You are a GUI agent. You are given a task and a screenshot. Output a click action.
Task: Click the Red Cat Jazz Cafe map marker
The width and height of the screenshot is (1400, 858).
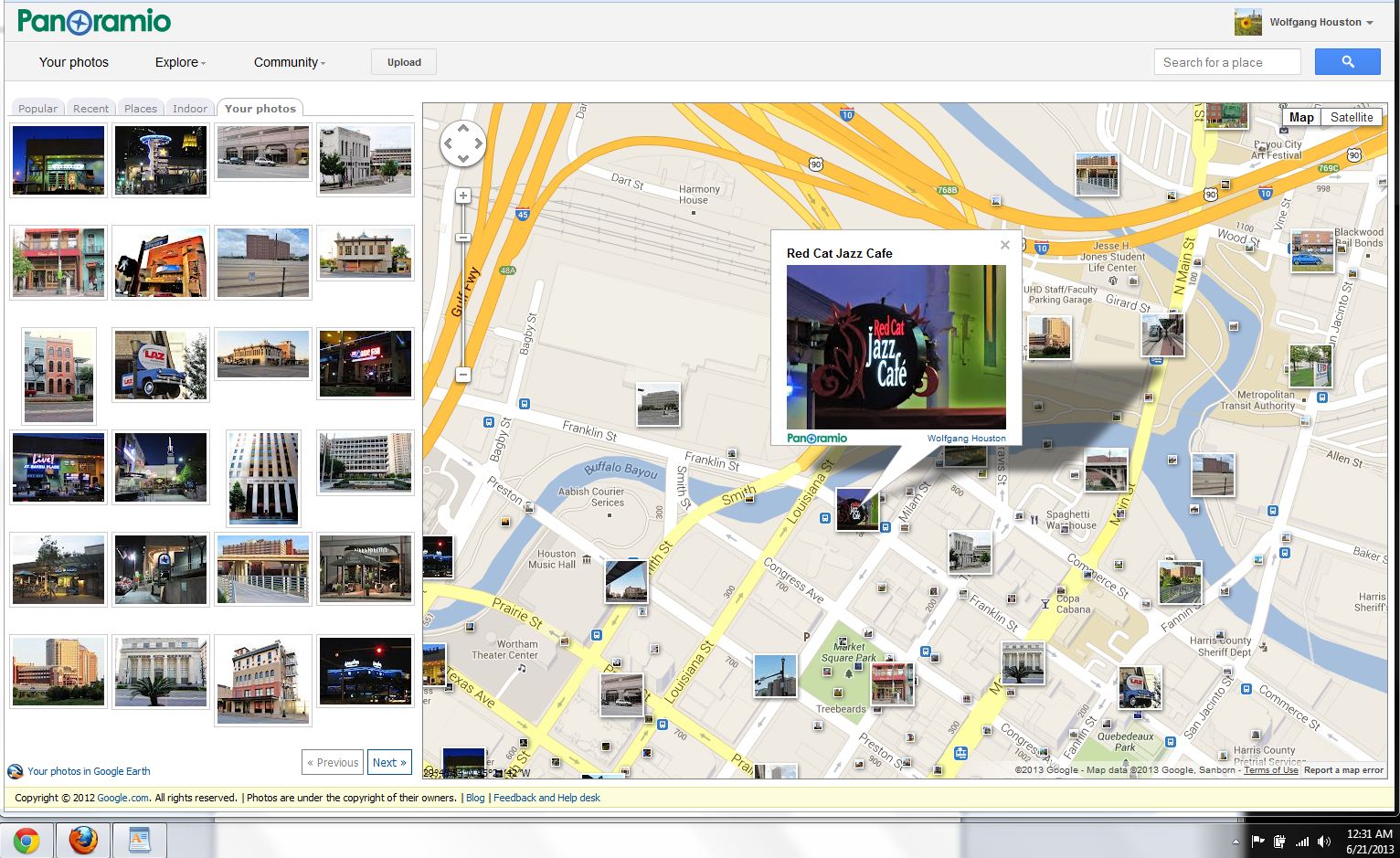pyautogui.click(x=857, y=510)
